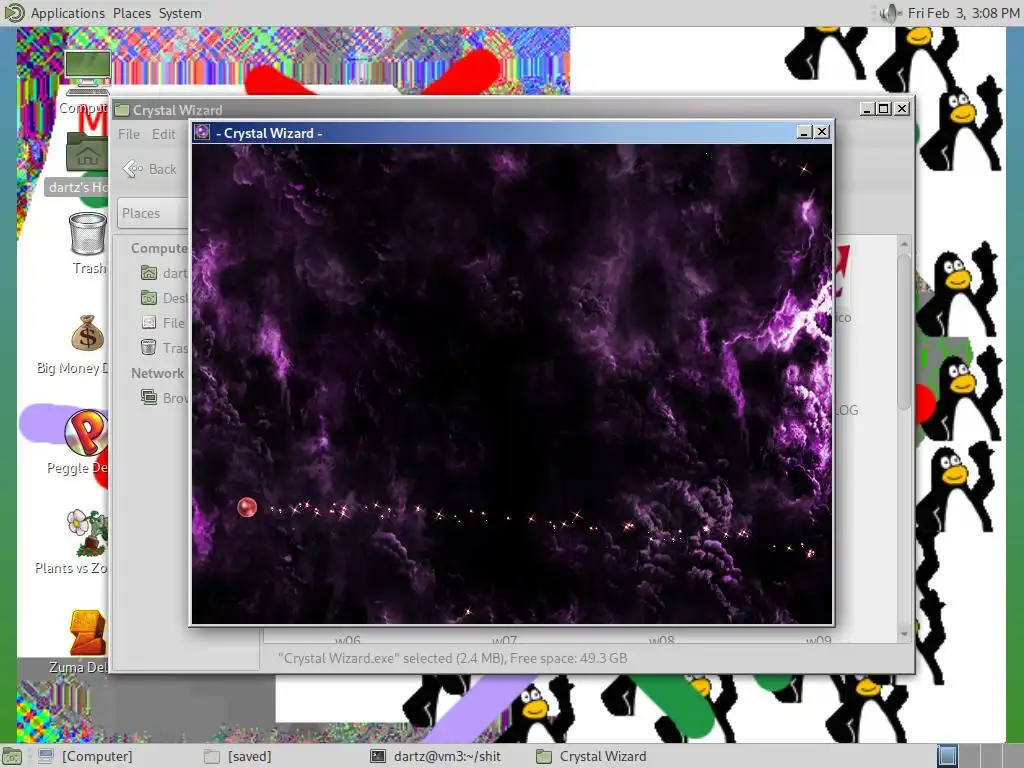This screenshot has height=768, width=1024.
Task: Open the Edit menu in the file manager
Action: (163, 134)
